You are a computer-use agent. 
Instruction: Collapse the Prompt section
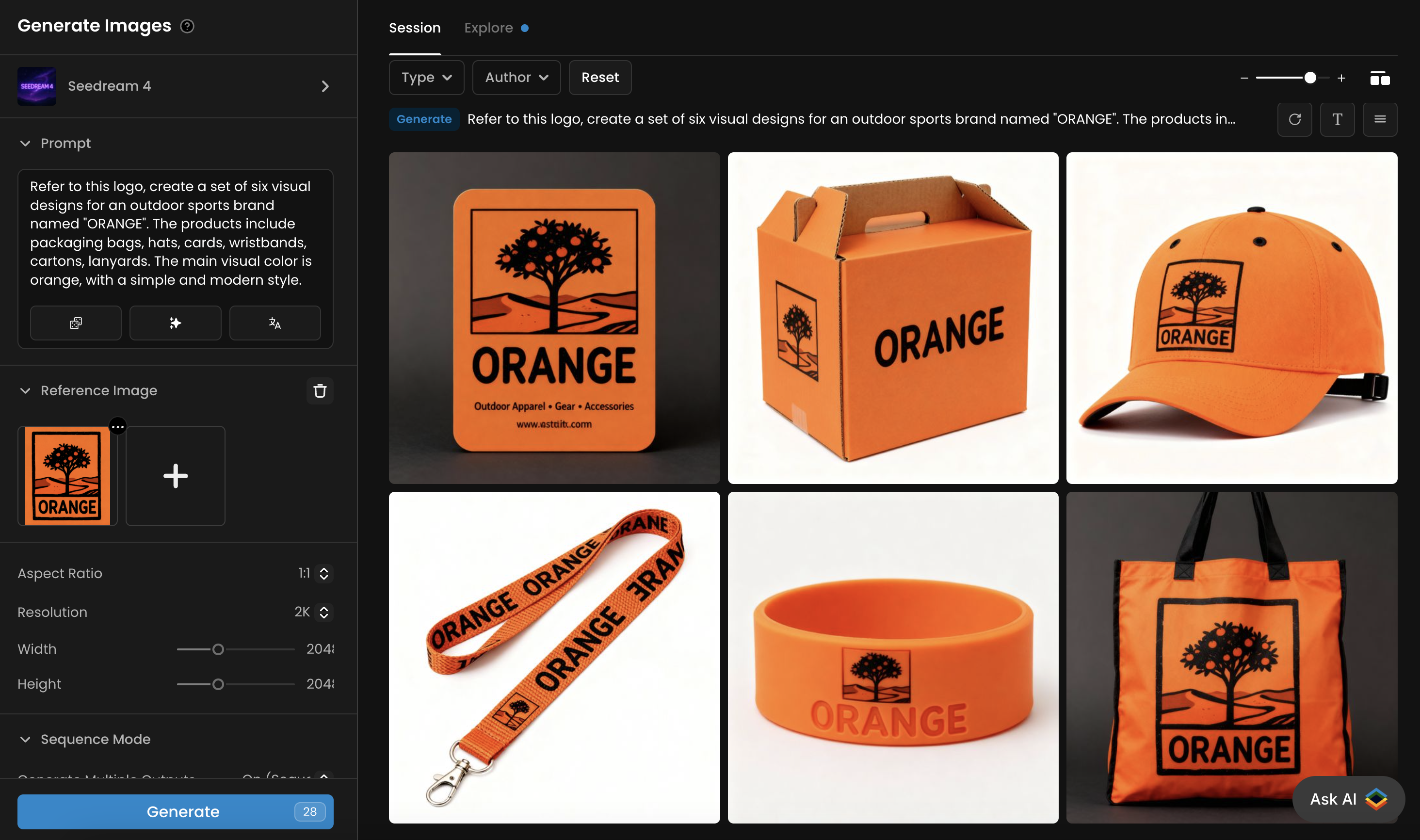point(26,143)
